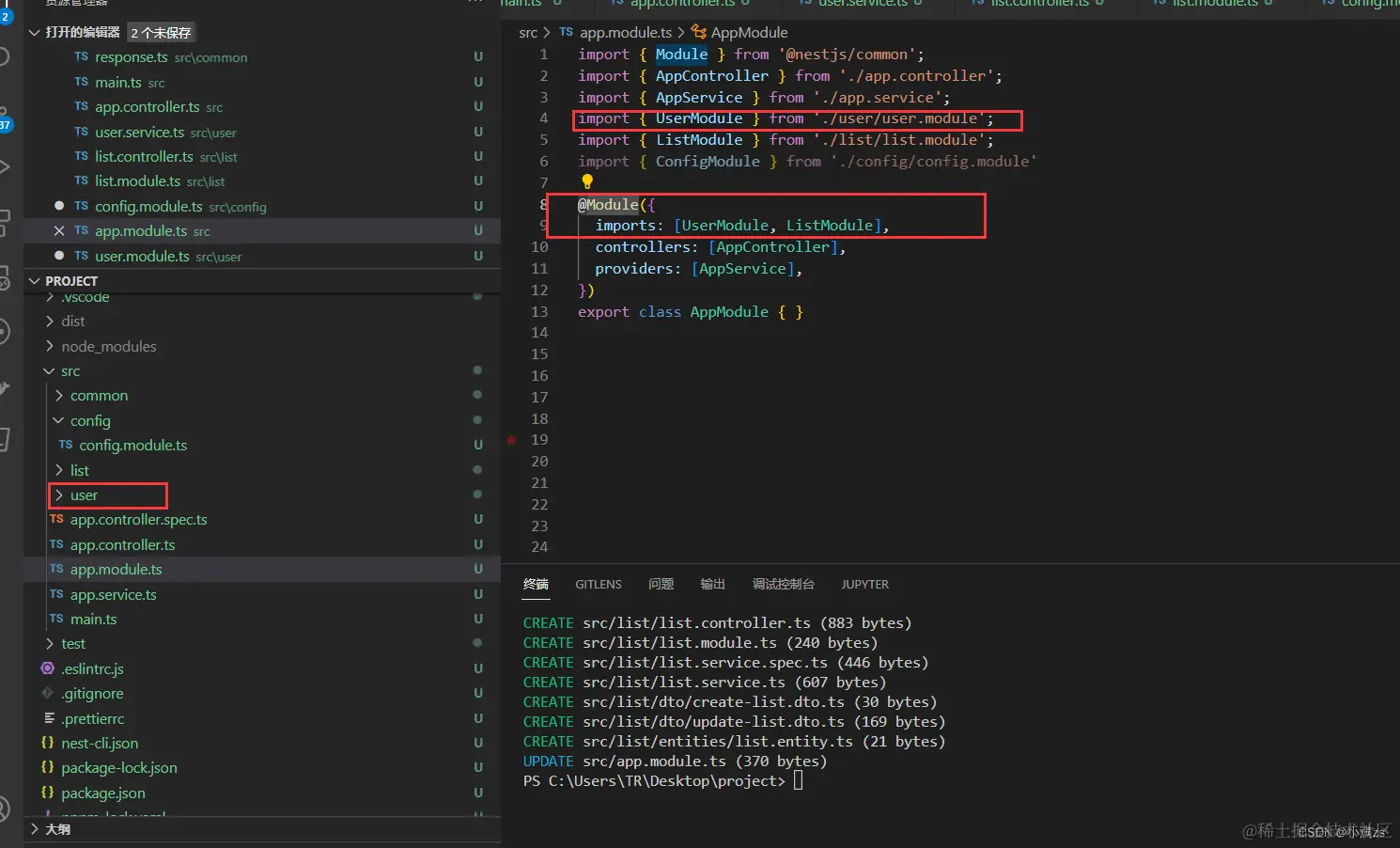The width and height of the screenshot is (1400, 848).
Task: Open app.service.ts in project tree
Action: 261,594
